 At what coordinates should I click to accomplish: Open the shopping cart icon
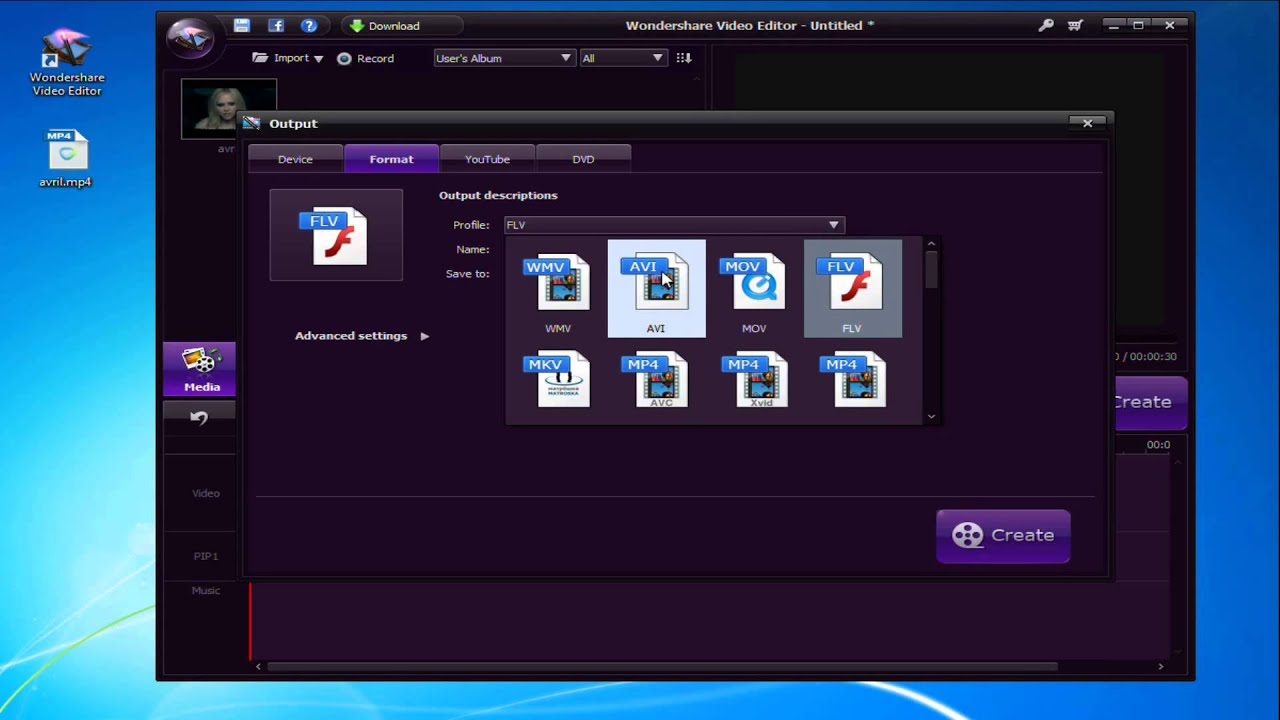[1076, 25]
